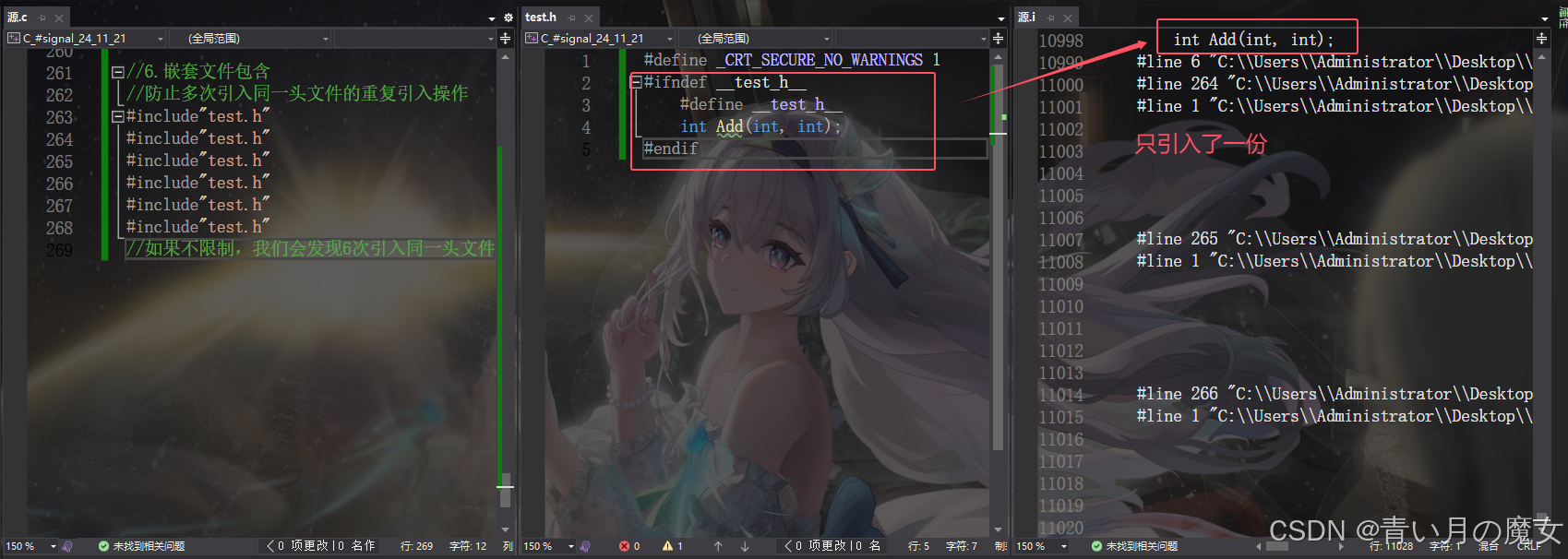
Task: Close the 源.i tab
Action: pyautogui.click(x=1068, y=18)
